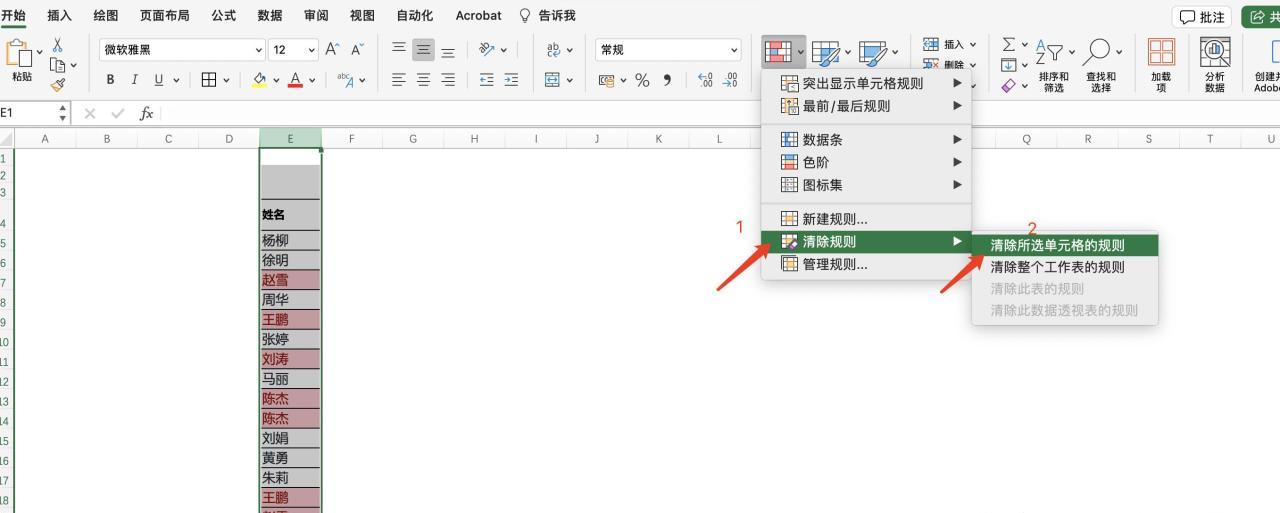Toggle middle vertical alignment
The image size is (1280, 513).
coord(424,49)
